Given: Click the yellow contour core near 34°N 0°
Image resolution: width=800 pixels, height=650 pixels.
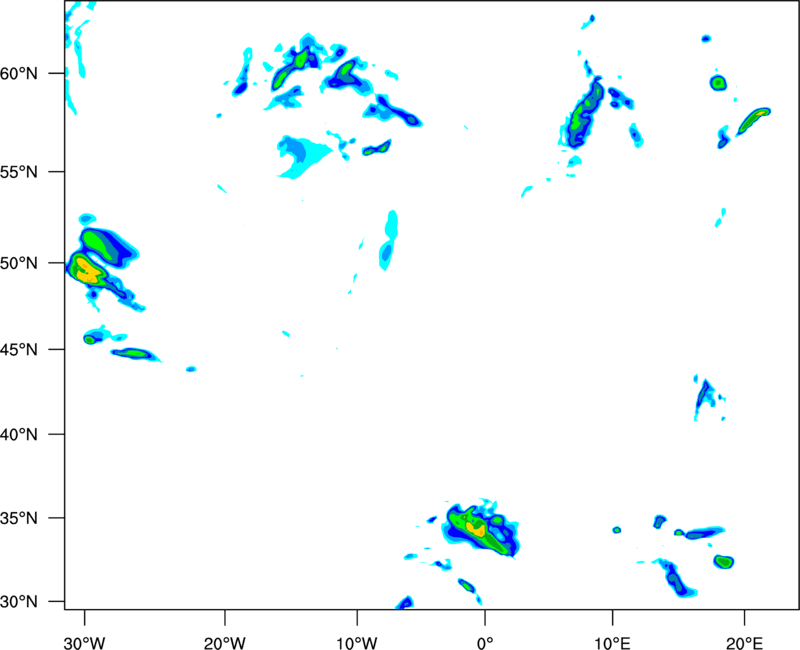Looking at the screenshot, I should pyautogui.click(x=476, y=529).
